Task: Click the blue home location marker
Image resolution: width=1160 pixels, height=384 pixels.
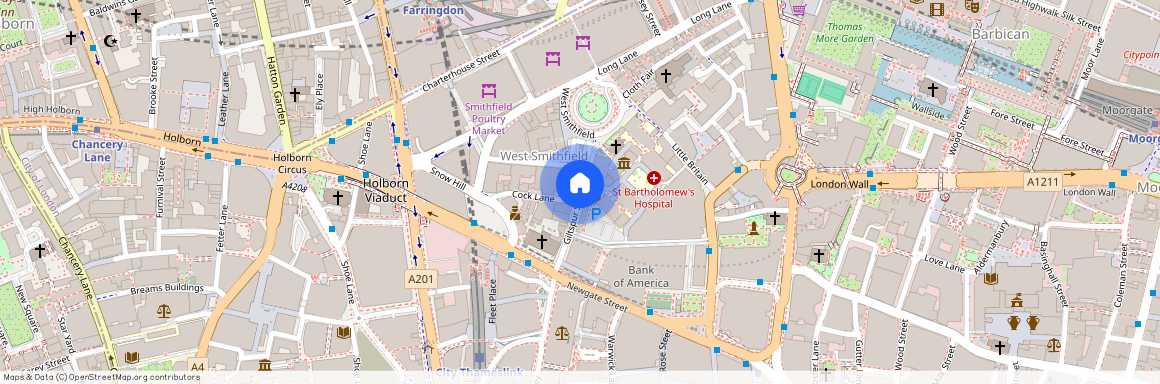Action: (580, 184)
